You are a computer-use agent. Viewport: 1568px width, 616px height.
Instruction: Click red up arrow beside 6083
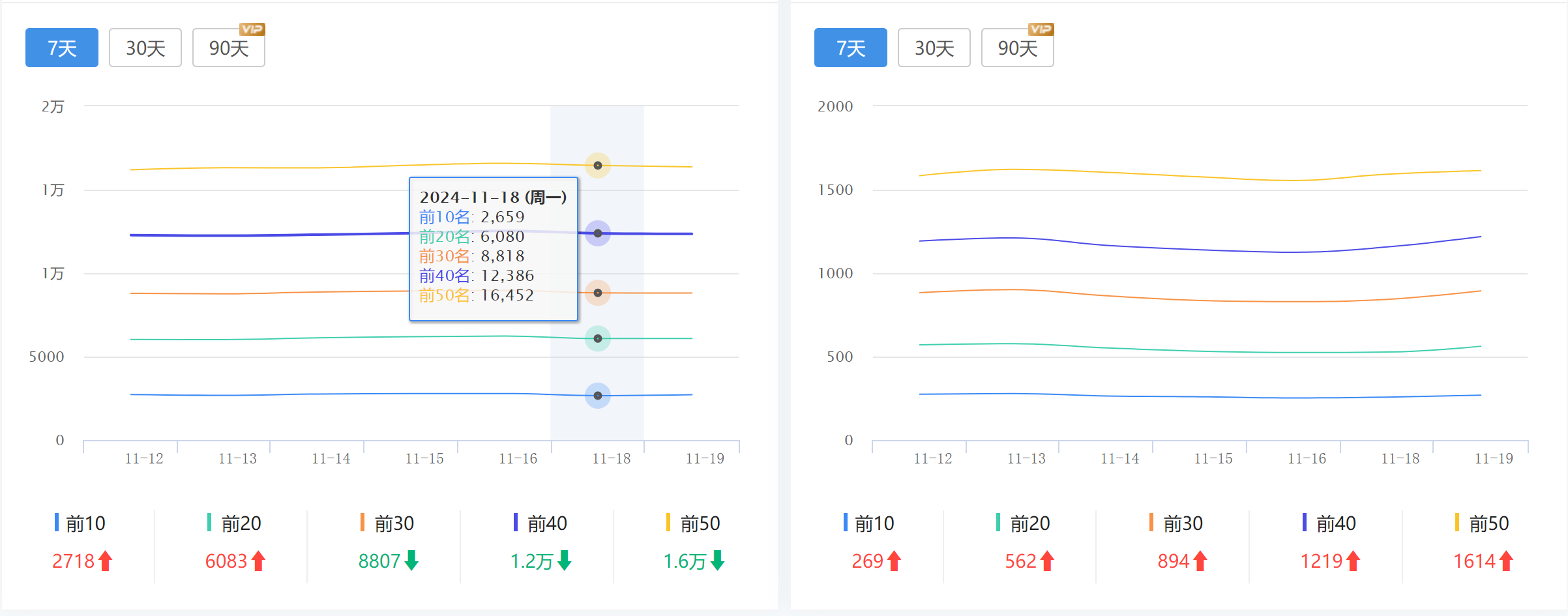pyautogui.click(x=259, y=561)
